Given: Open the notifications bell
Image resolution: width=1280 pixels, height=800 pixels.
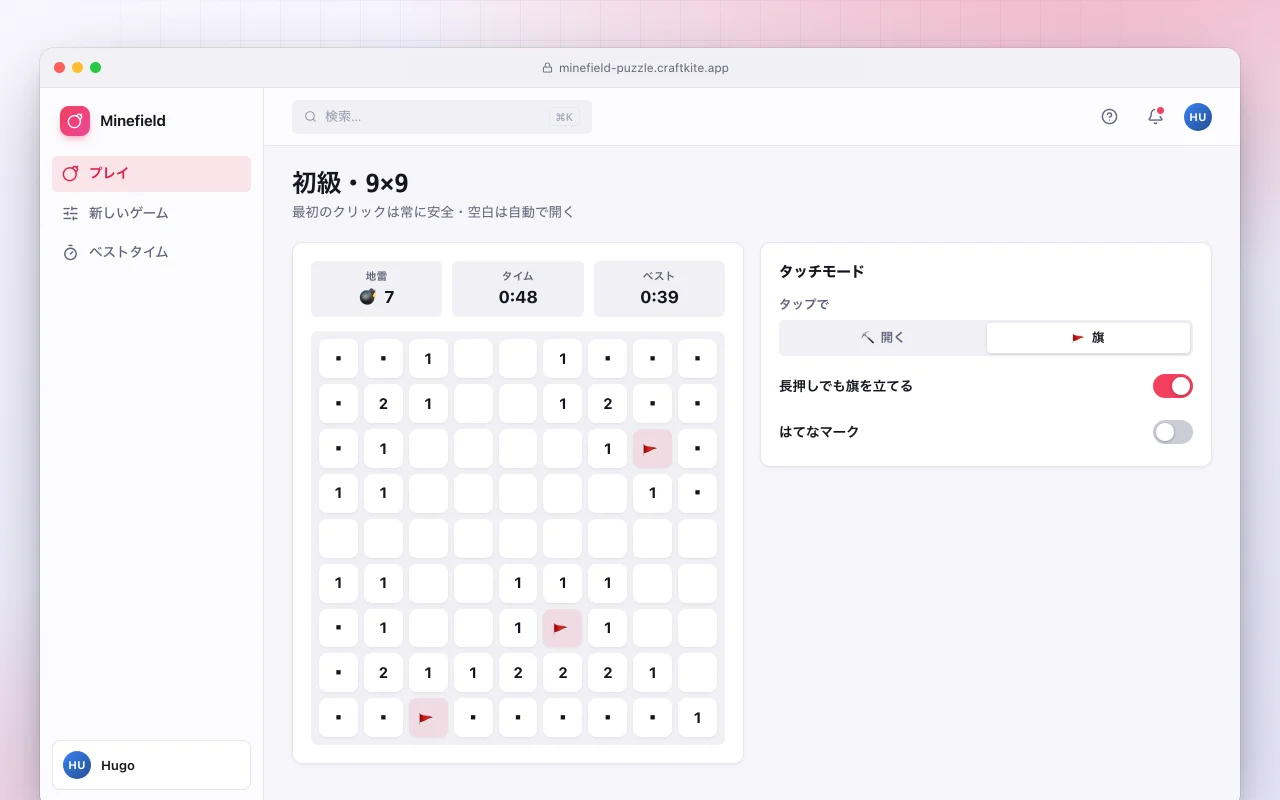Looking at the screenshot, I should pos(1155,117).
